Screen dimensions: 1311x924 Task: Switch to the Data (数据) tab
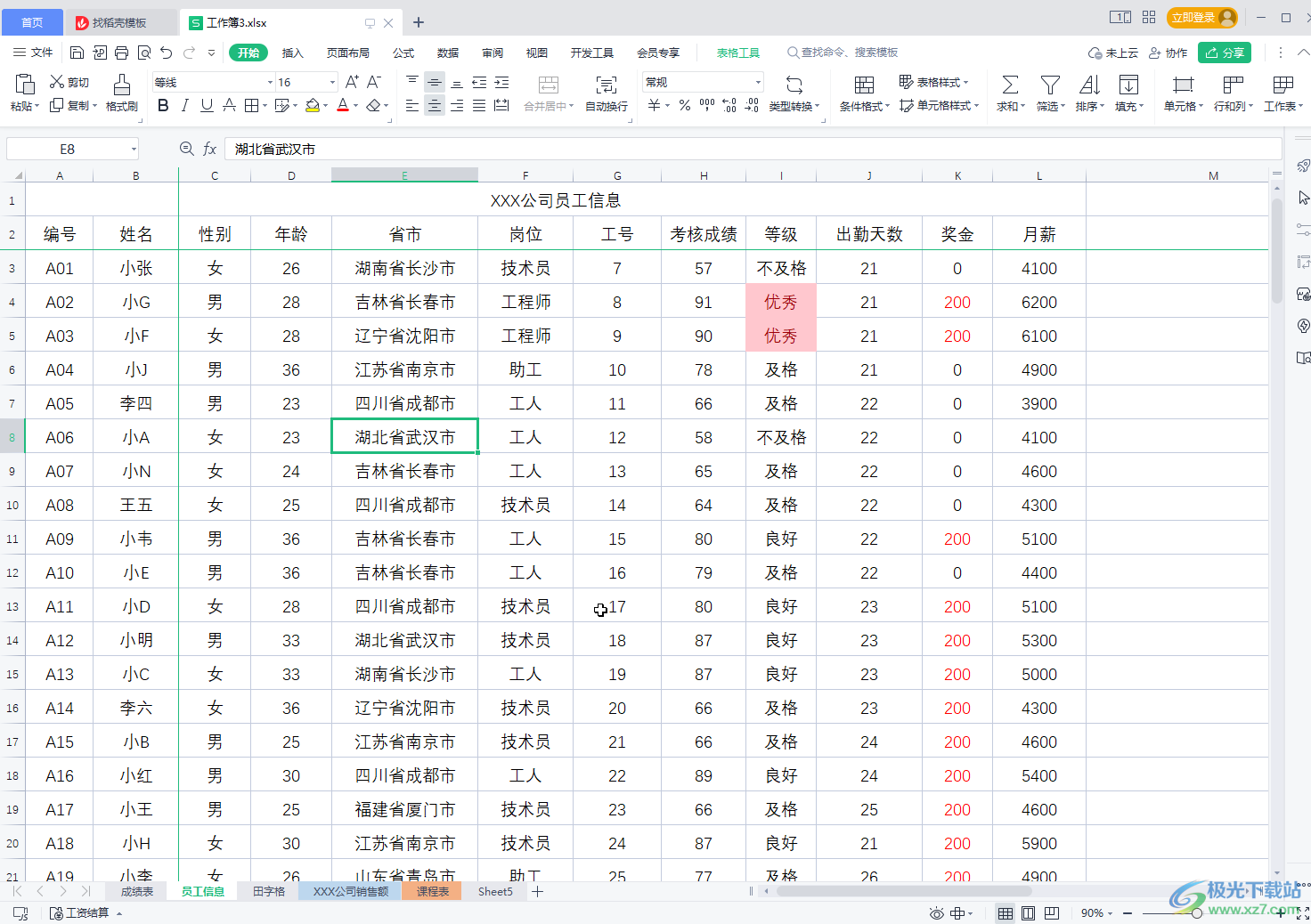click(448, 53)
